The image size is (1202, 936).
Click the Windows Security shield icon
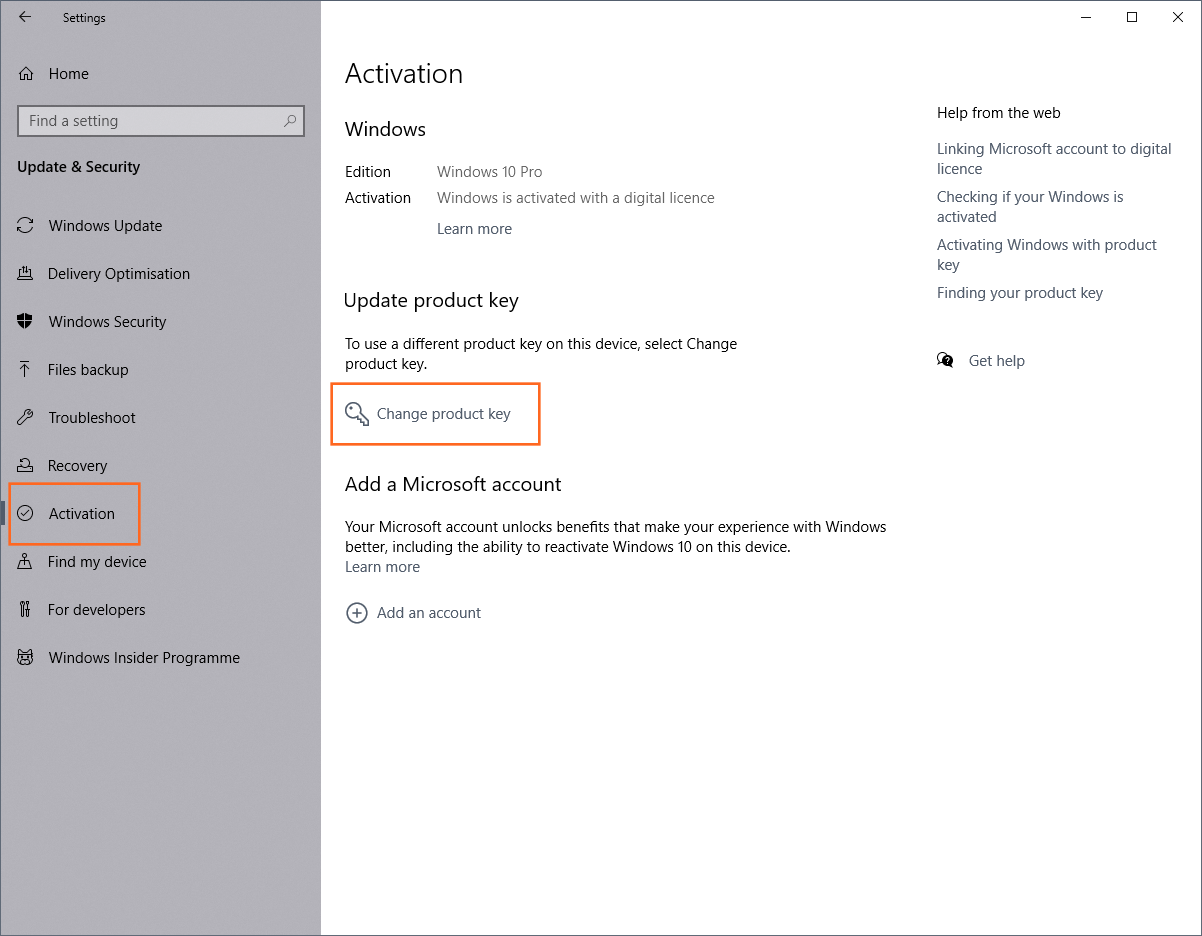(27, 322)
